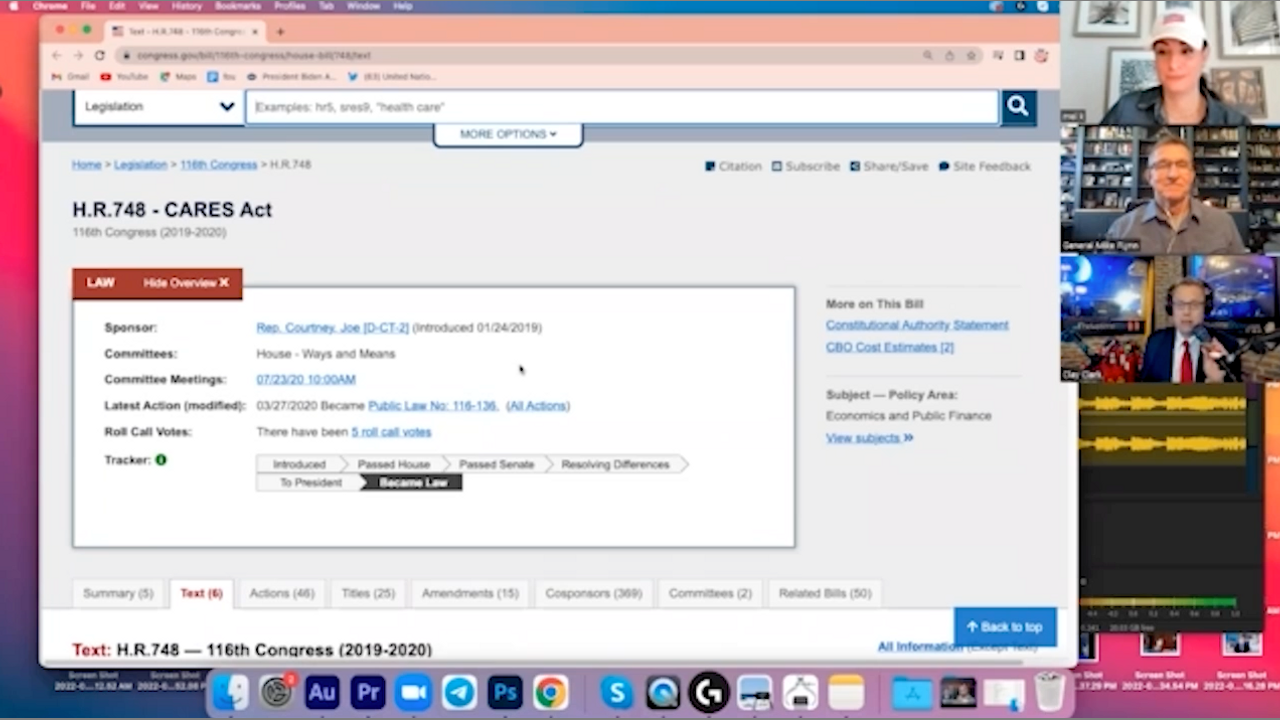1280x720 pixels.
Task: Expand View subjects for this bill
Action: point(868,438)
